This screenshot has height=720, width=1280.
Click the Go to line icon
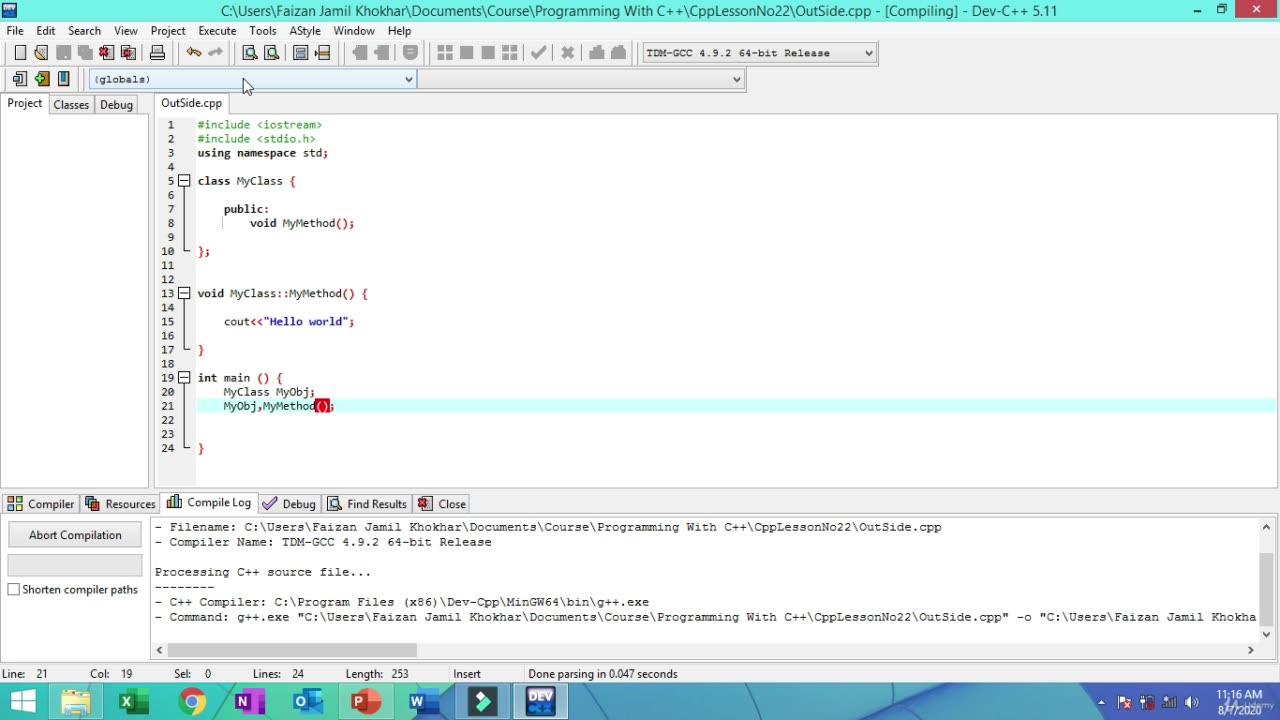(322, 53)
